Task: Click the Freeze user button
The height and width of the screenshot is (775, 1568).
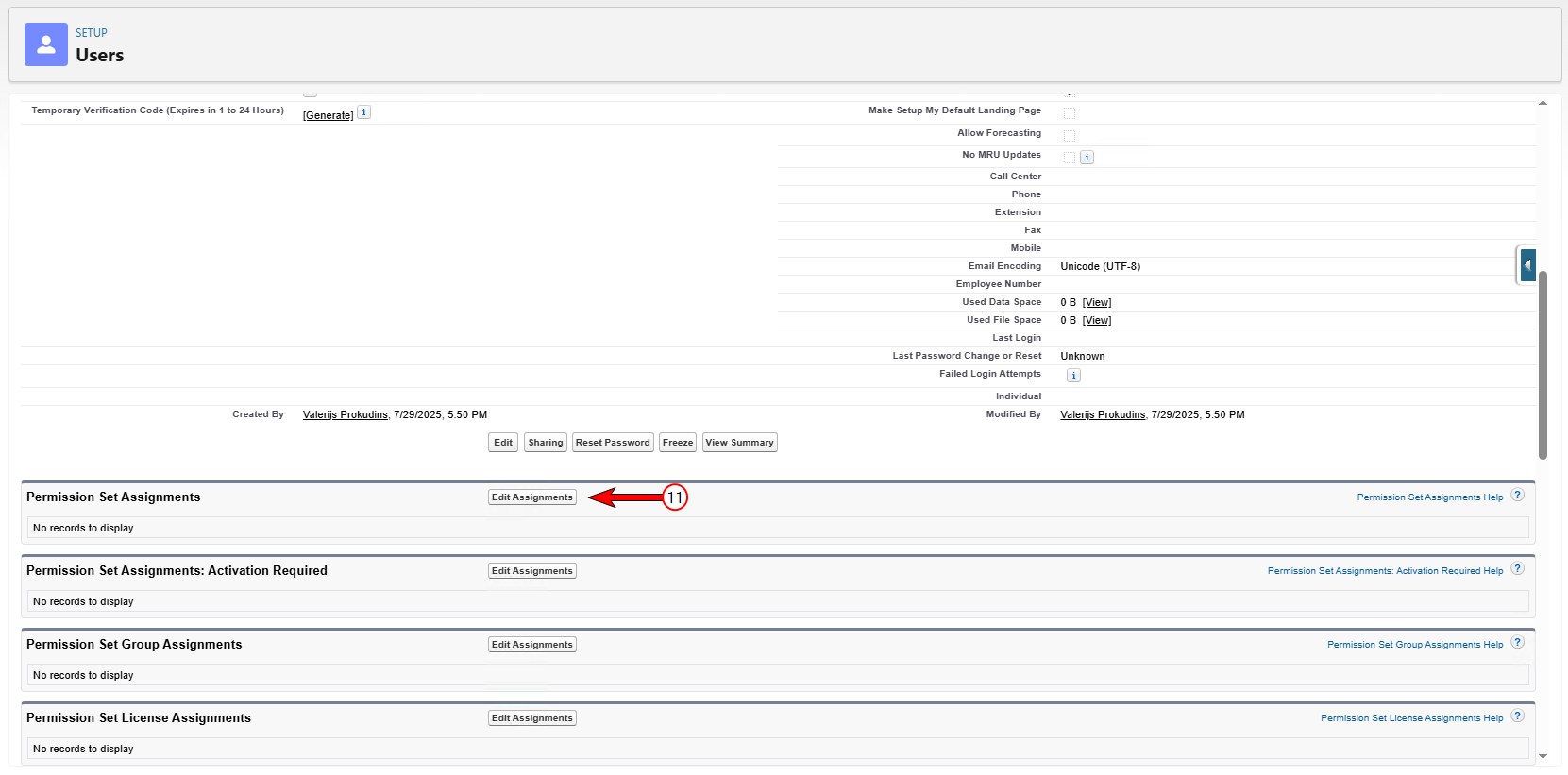Action: (x=678, y=443)
